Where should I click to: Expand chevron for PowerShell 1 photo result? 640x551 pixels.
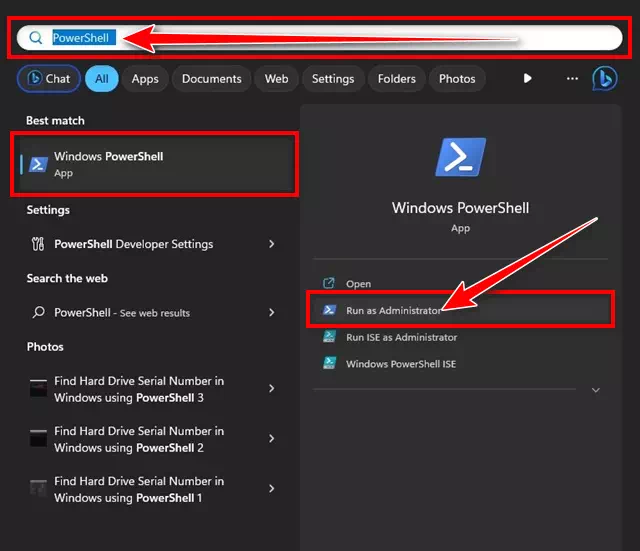(x=271, y=489)
